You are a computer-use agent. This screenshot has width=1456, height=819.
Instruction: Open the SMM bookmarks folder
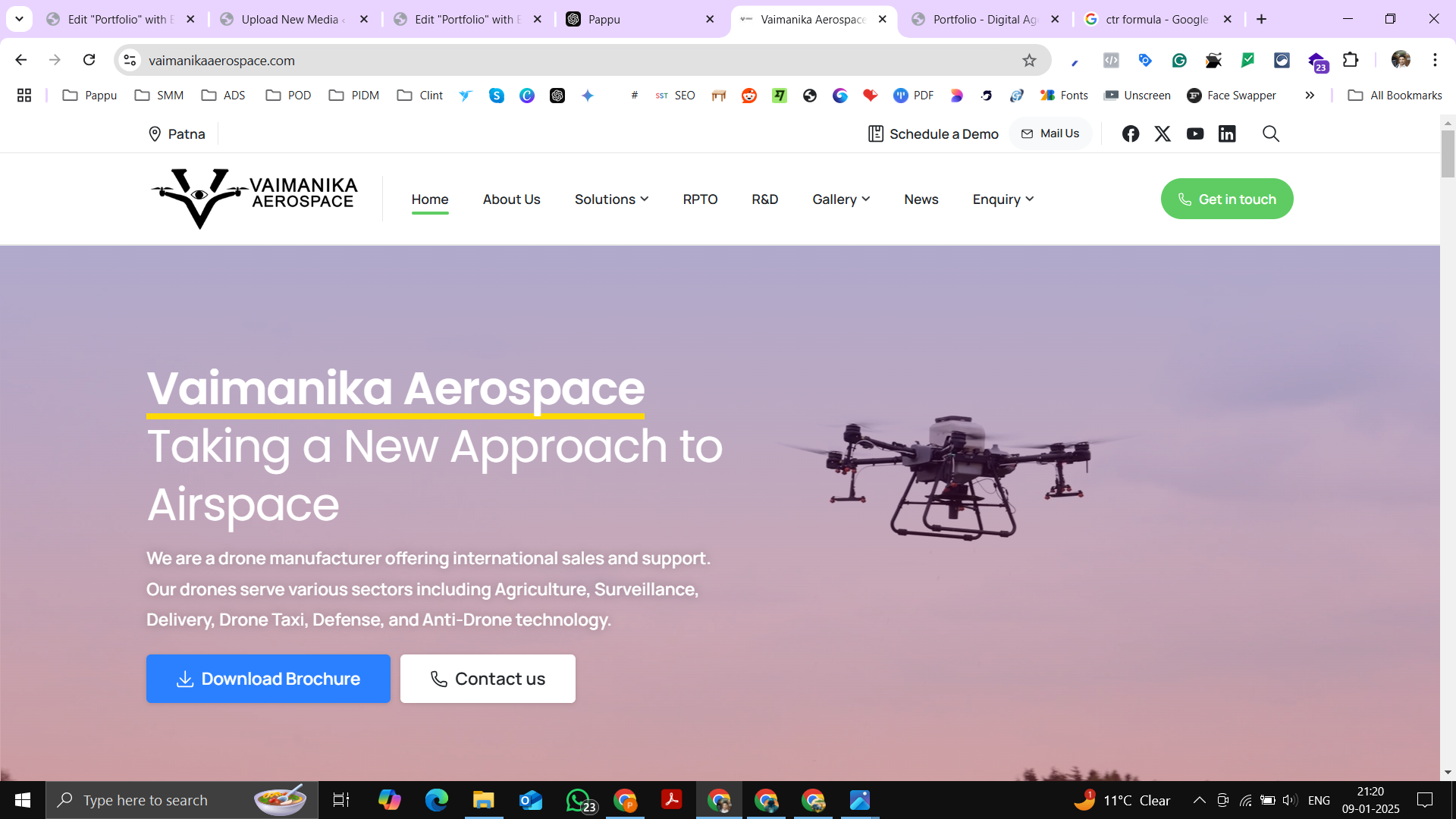tap(159, 96)
